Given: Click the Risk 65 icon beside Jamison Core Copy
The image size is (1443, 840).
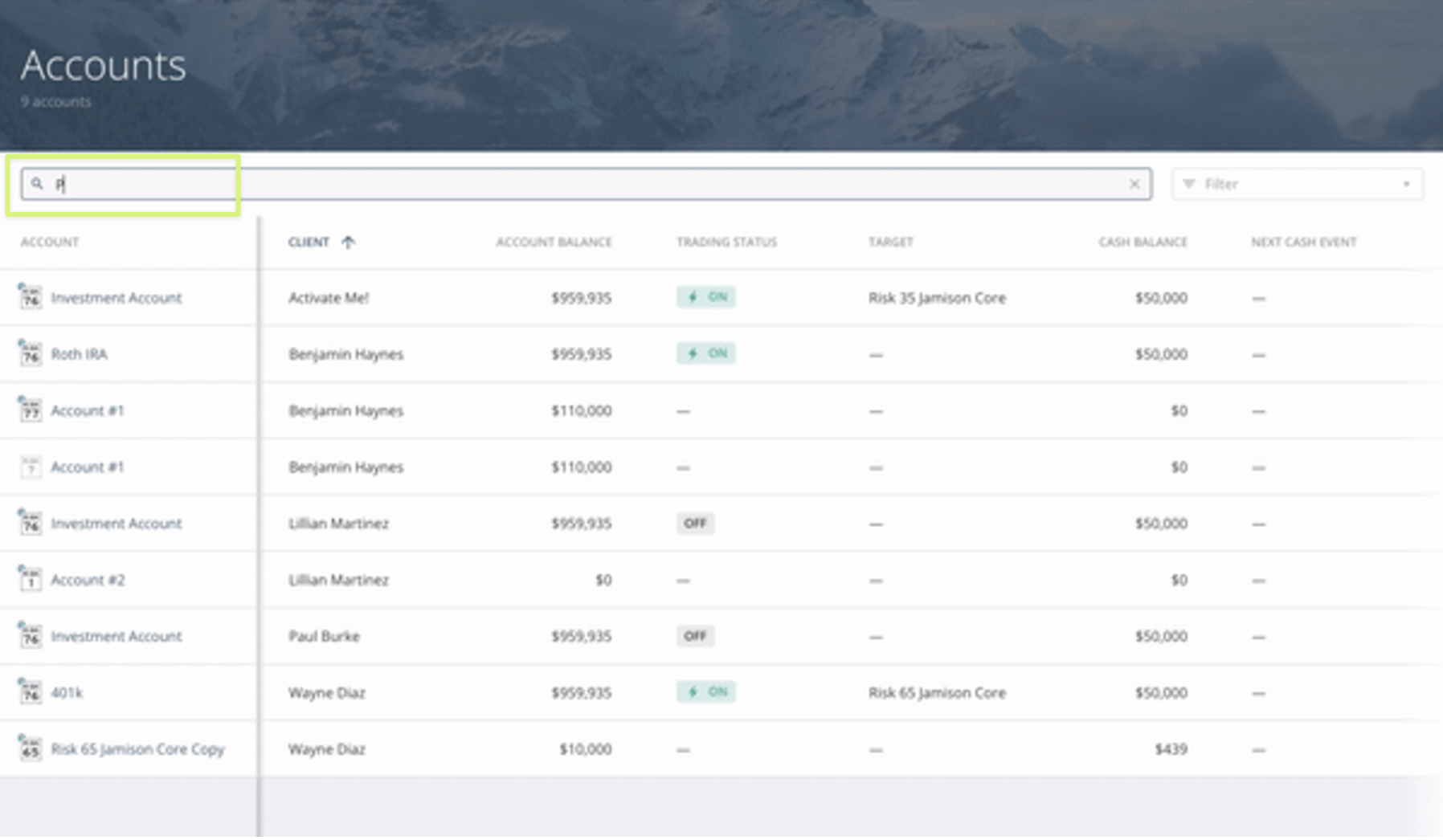Looking at the screenshot, I should (x=29, y=748).
